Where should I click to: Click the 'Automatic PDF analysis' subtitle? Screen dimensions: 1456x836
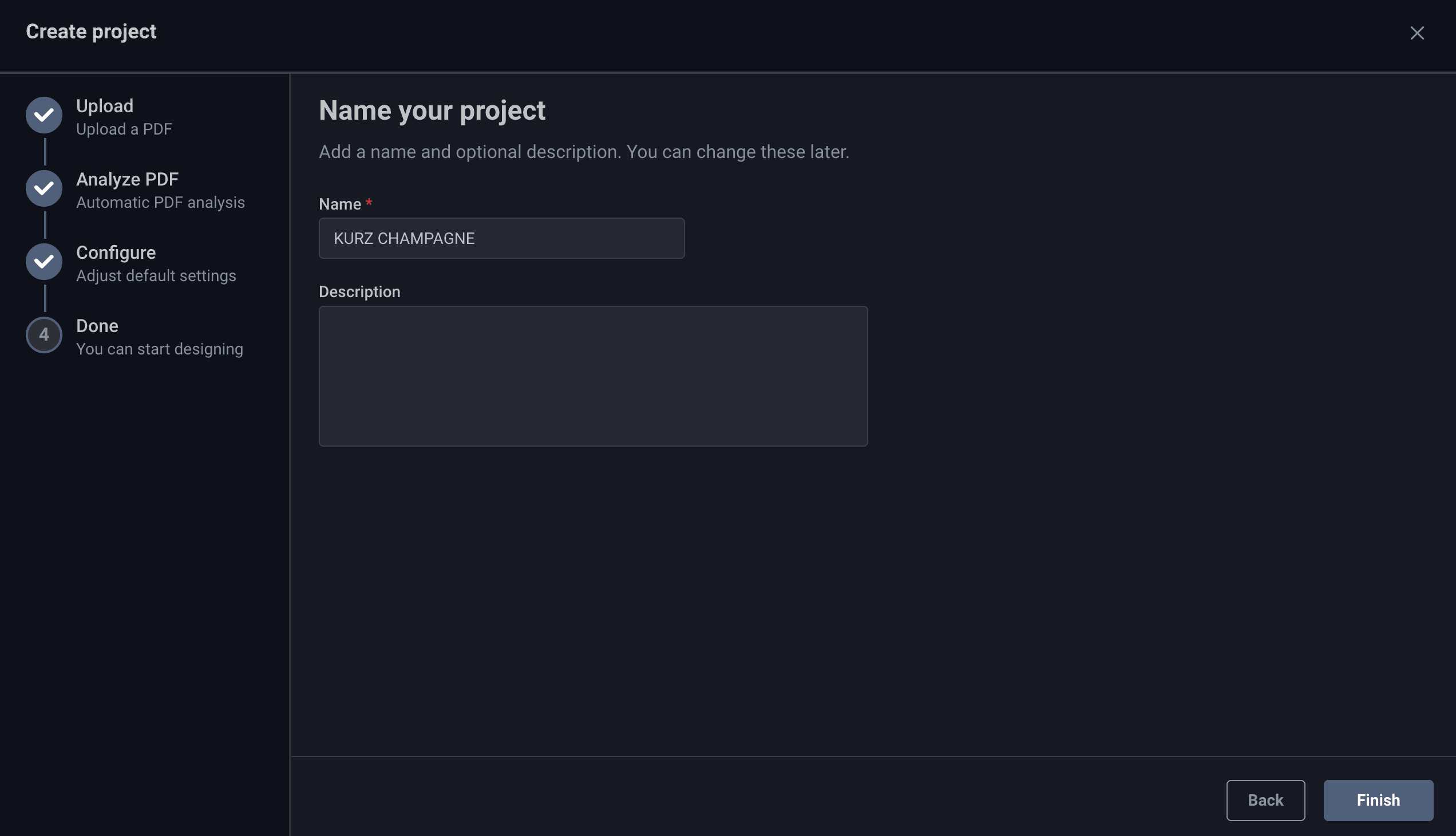161,203
